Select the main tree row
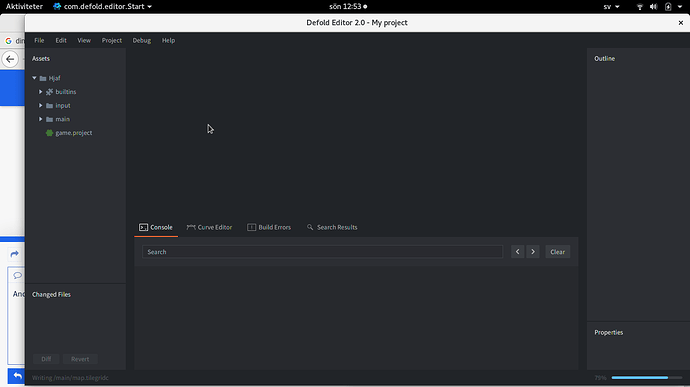 point(75,119)
